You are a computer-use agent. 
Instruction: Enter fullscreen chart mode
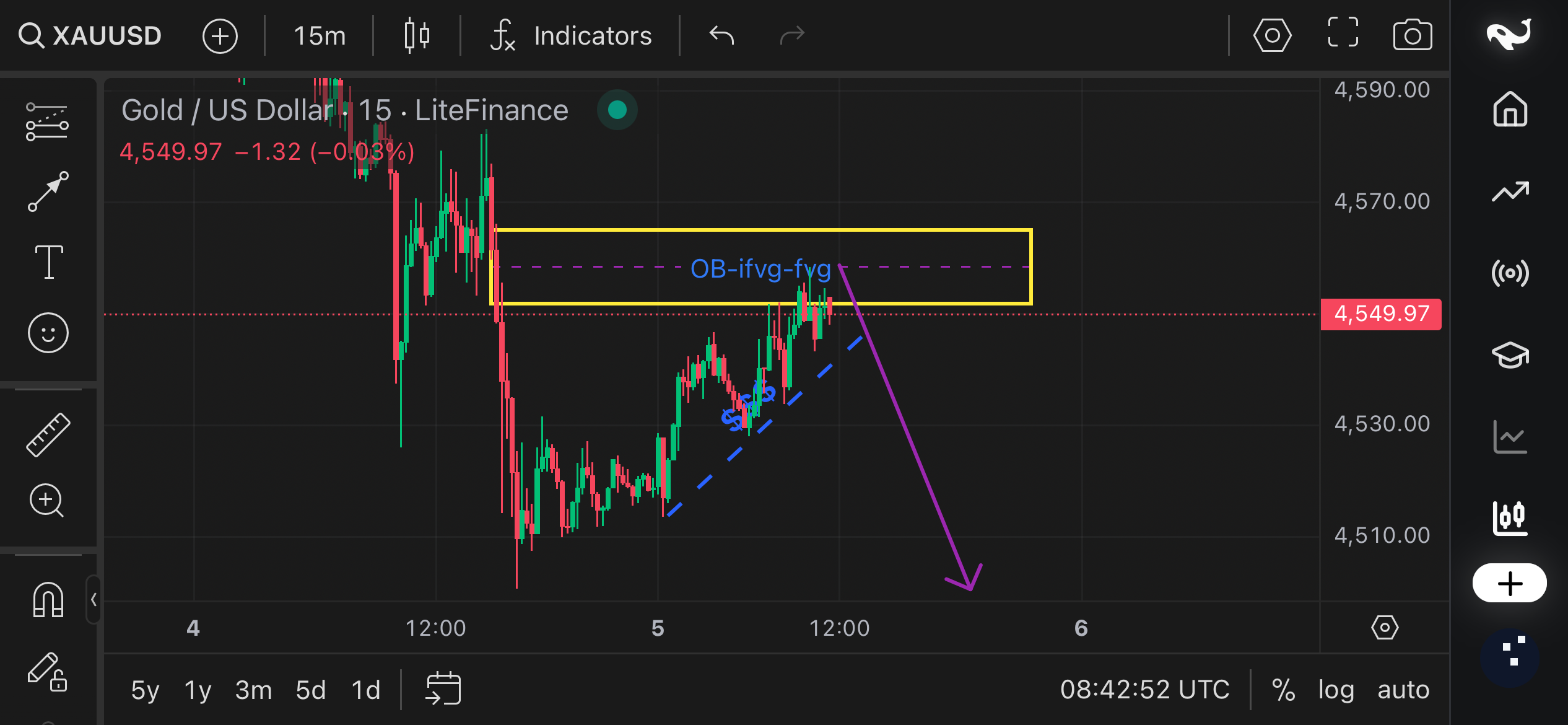tap(1343, 33)
